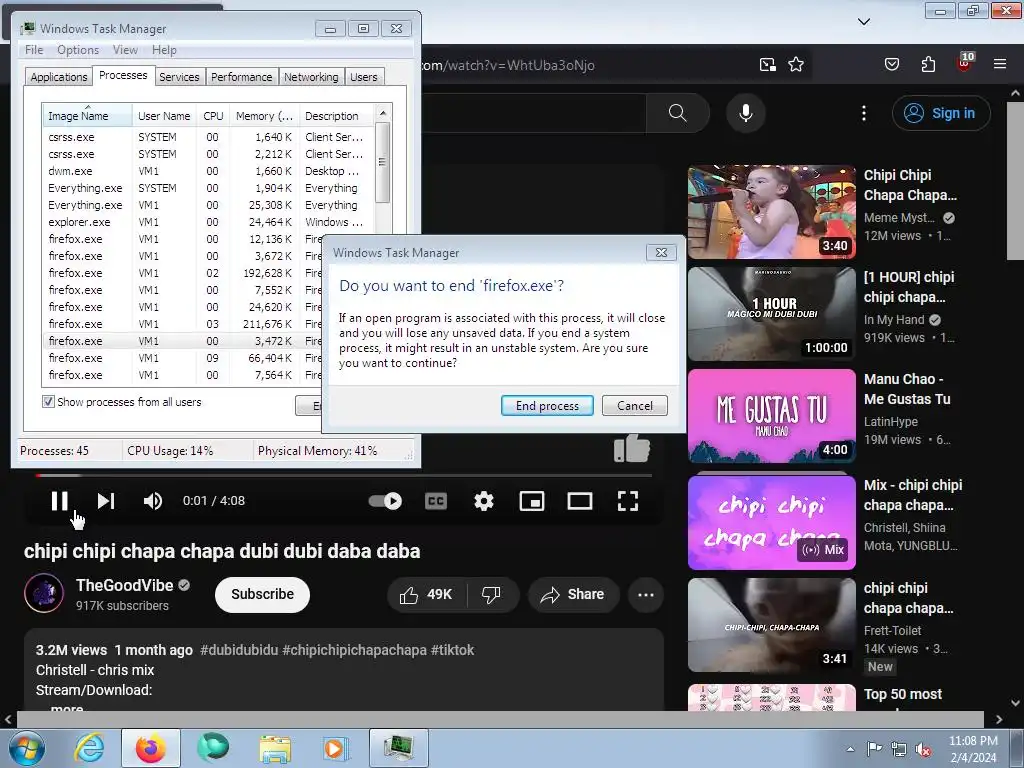
Task: Mute the video volume
Action: [x=153, y=501]
